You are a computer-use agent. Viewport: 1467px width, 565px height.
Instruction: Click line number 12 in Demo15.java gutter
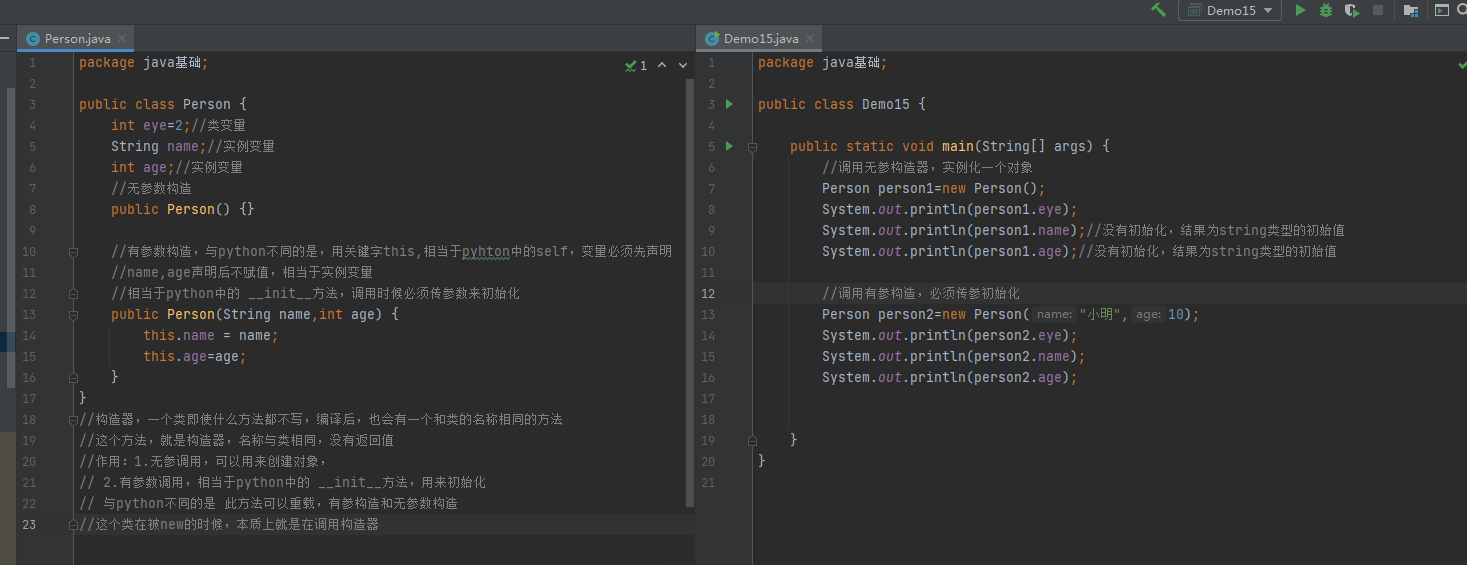[x=708, y=293]
